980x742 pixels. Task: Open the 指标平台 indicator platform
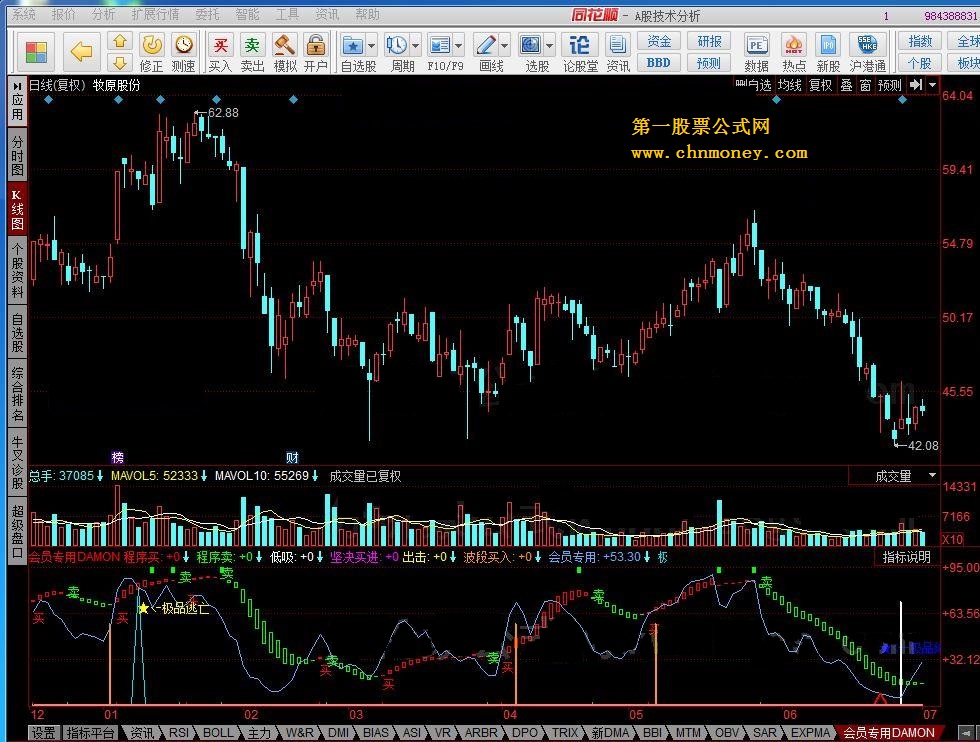(x=90, y=733)
